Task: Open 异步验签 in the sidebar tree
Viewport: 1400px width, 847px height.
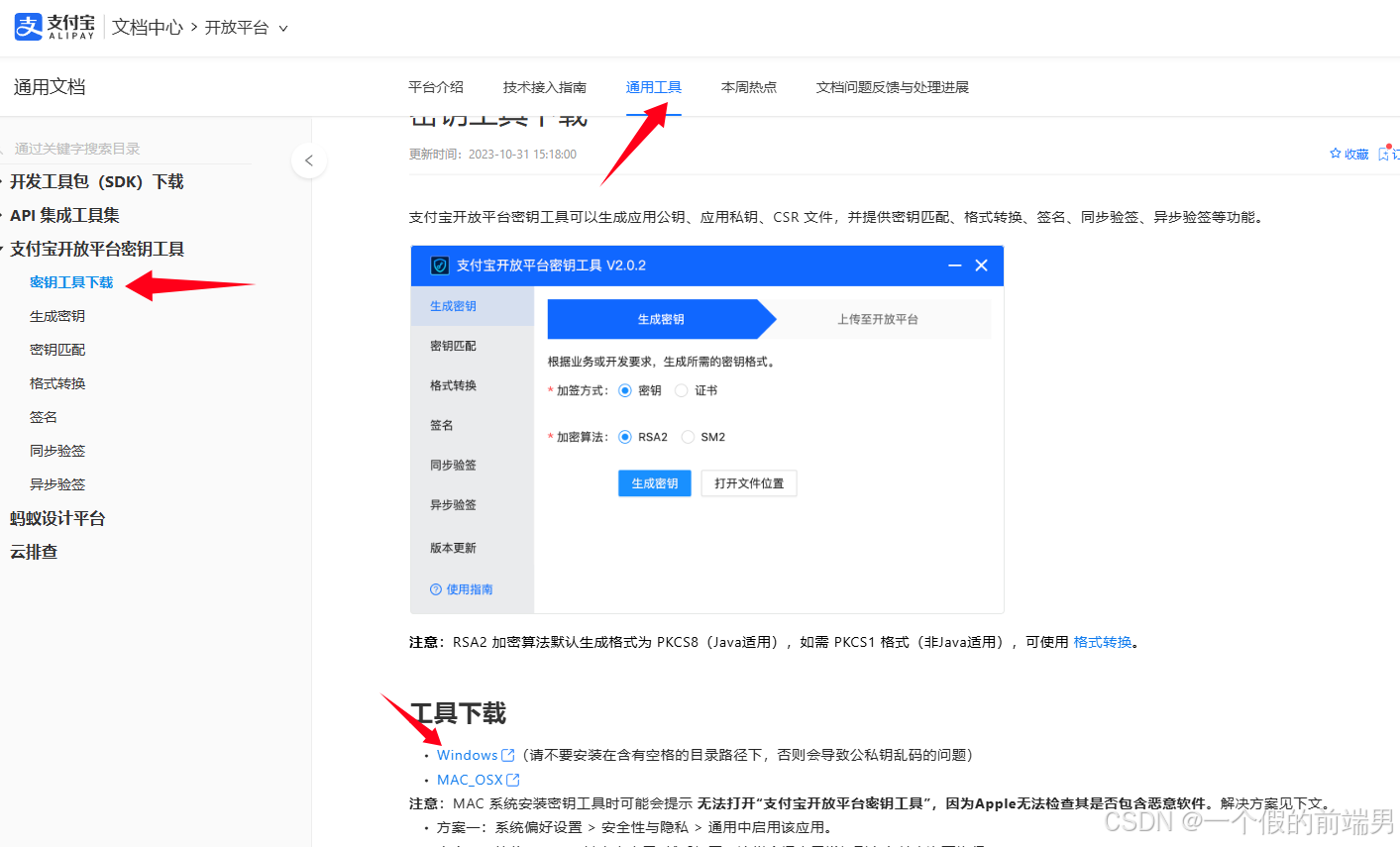Action: 57,484
